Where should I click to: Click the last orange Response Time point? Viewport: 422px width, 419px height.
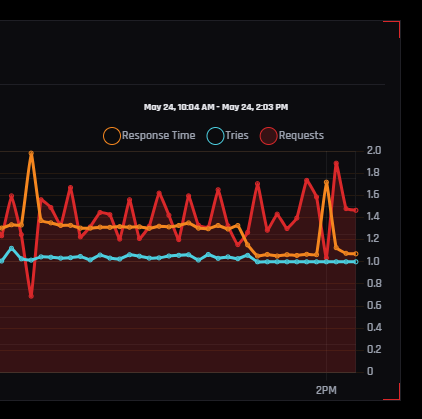356,254
